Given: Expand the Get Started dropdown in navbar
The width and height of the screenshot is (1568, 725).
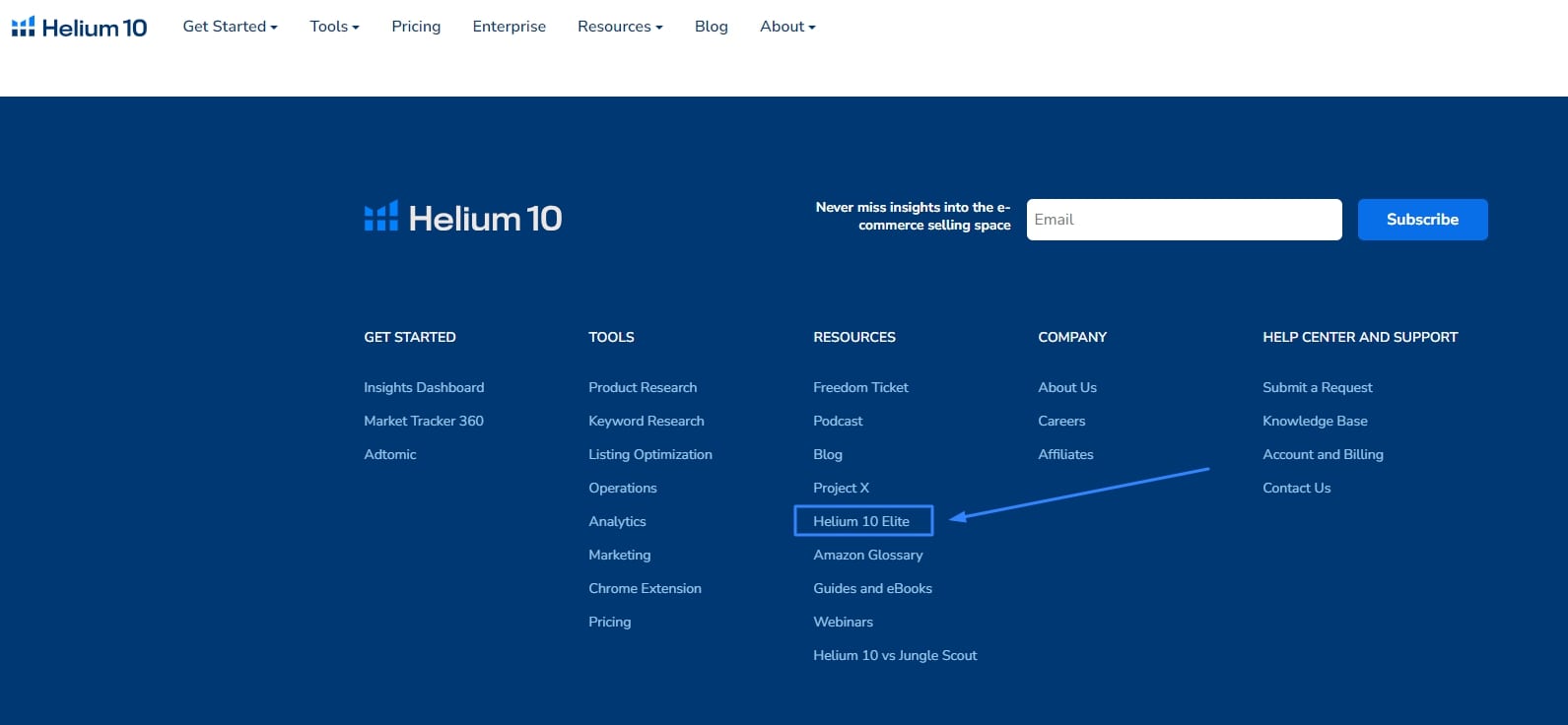Looking at the screenshot, I should [230, 27].
